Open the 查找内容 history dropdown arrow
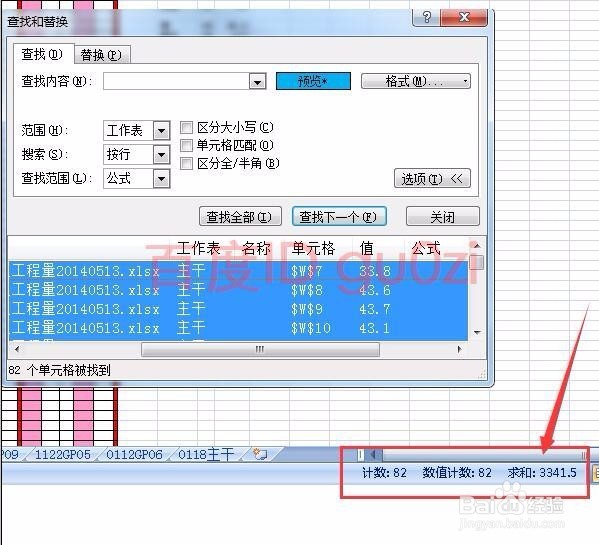 click(x=257, y=81)
